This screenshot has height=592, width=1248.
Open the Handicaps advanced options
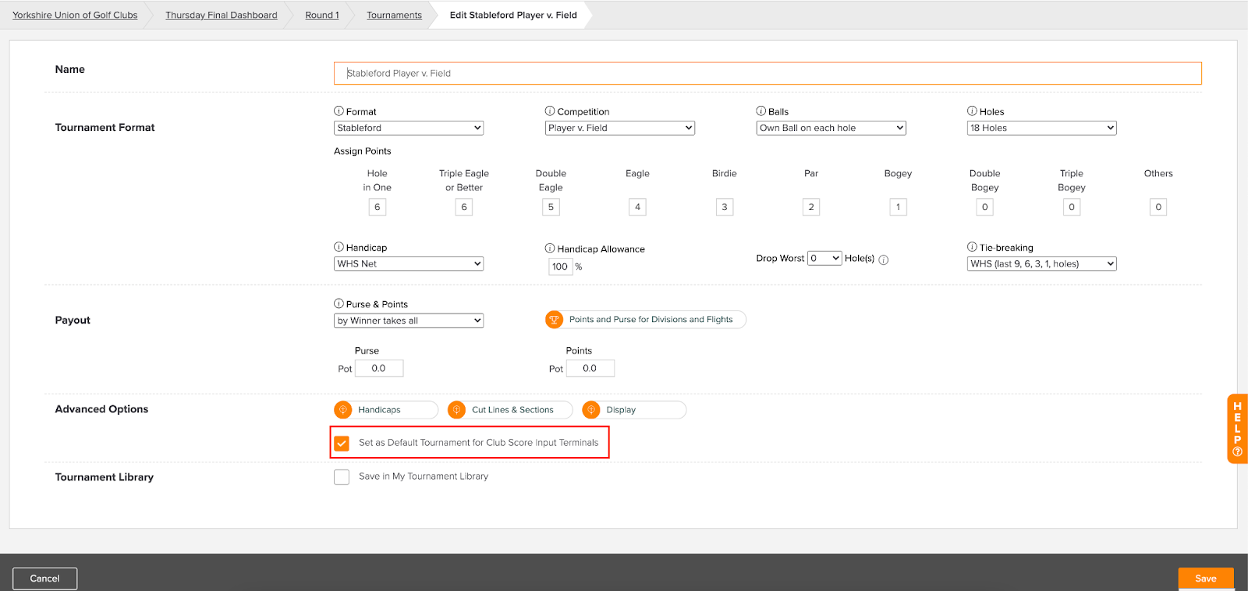tap(386, 410)
